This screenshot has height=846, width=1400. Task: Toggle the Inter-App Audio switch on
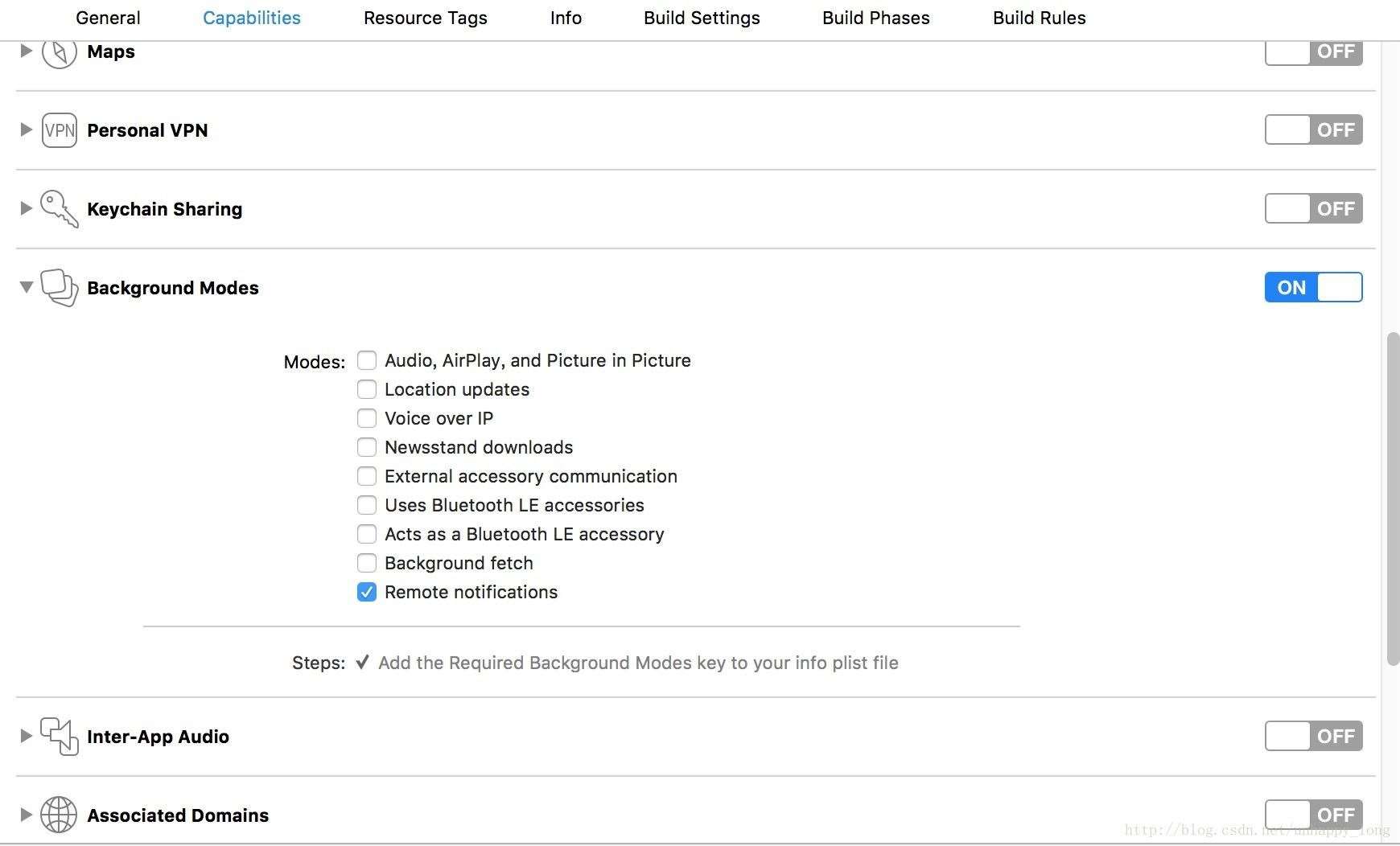click(1313, 736)
